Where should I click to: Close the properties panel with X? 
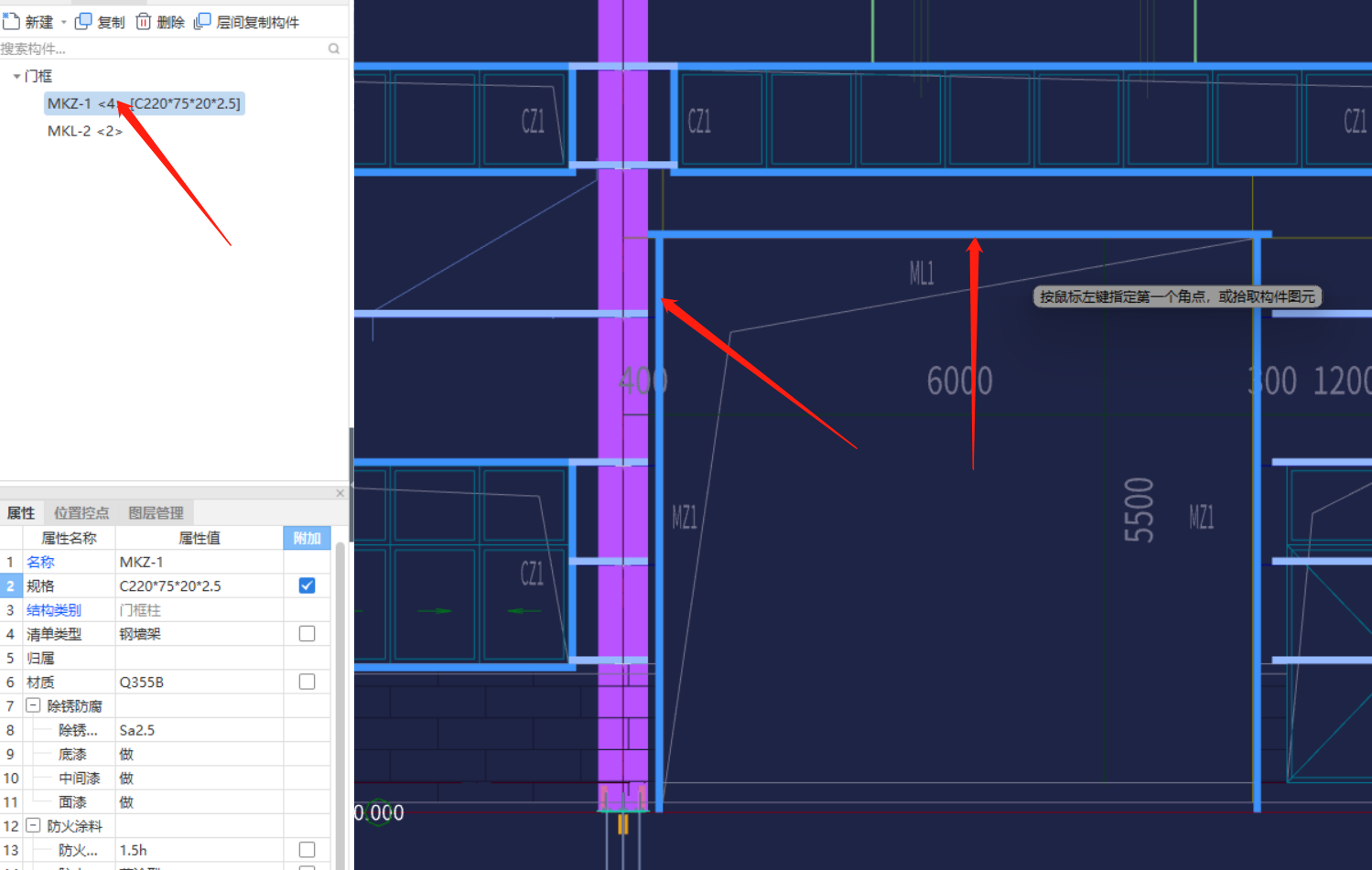[340, 493]
